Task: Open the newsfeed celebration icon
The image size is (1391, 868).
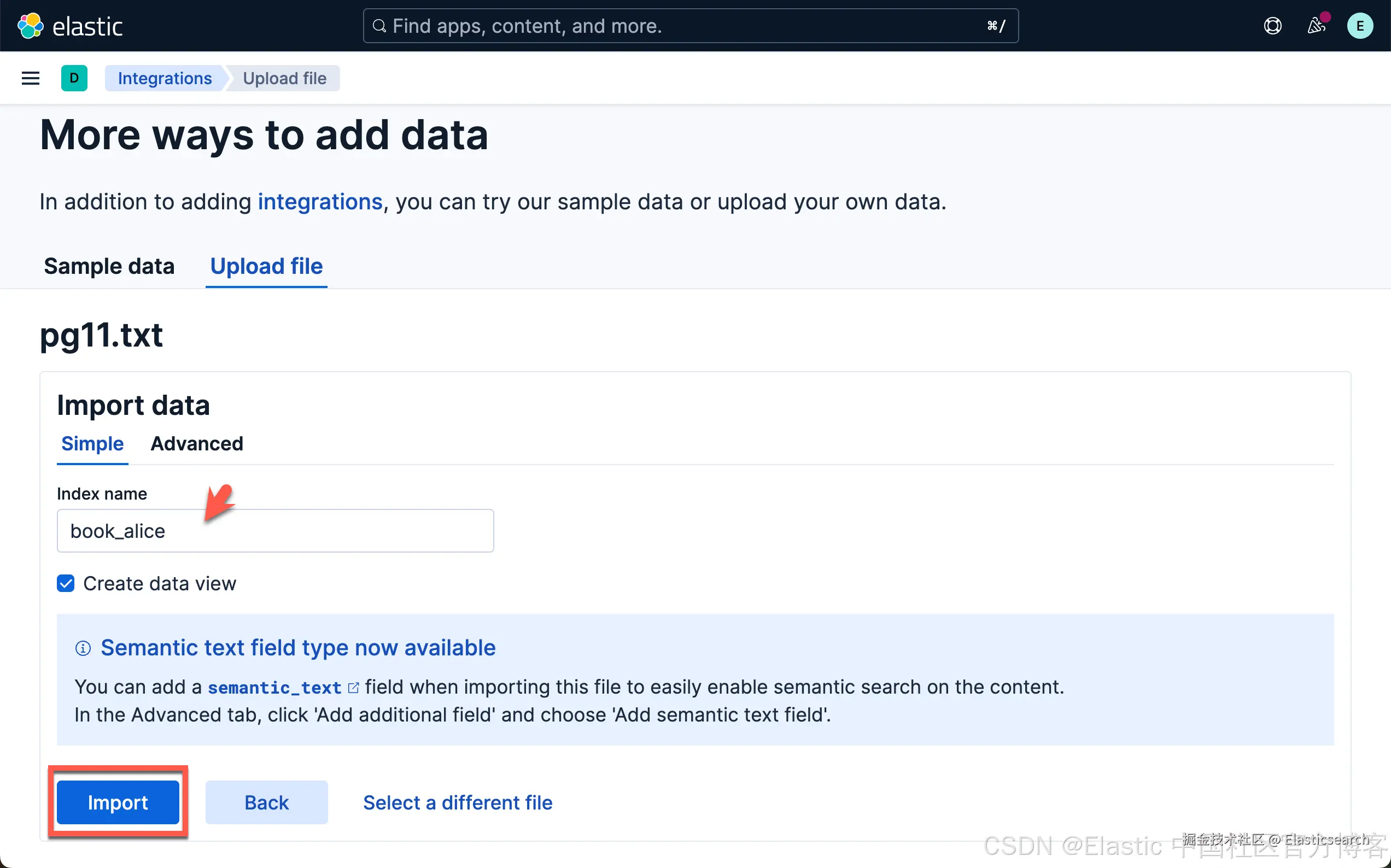Action: pos(1316,26)
